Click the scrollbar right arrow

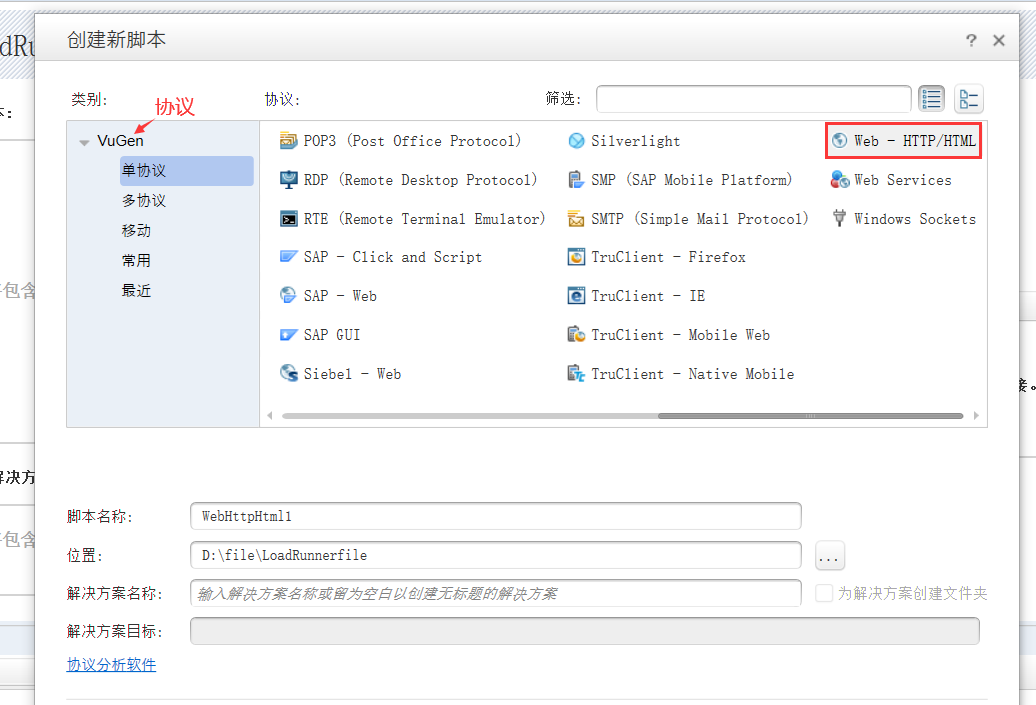[977, 416]
